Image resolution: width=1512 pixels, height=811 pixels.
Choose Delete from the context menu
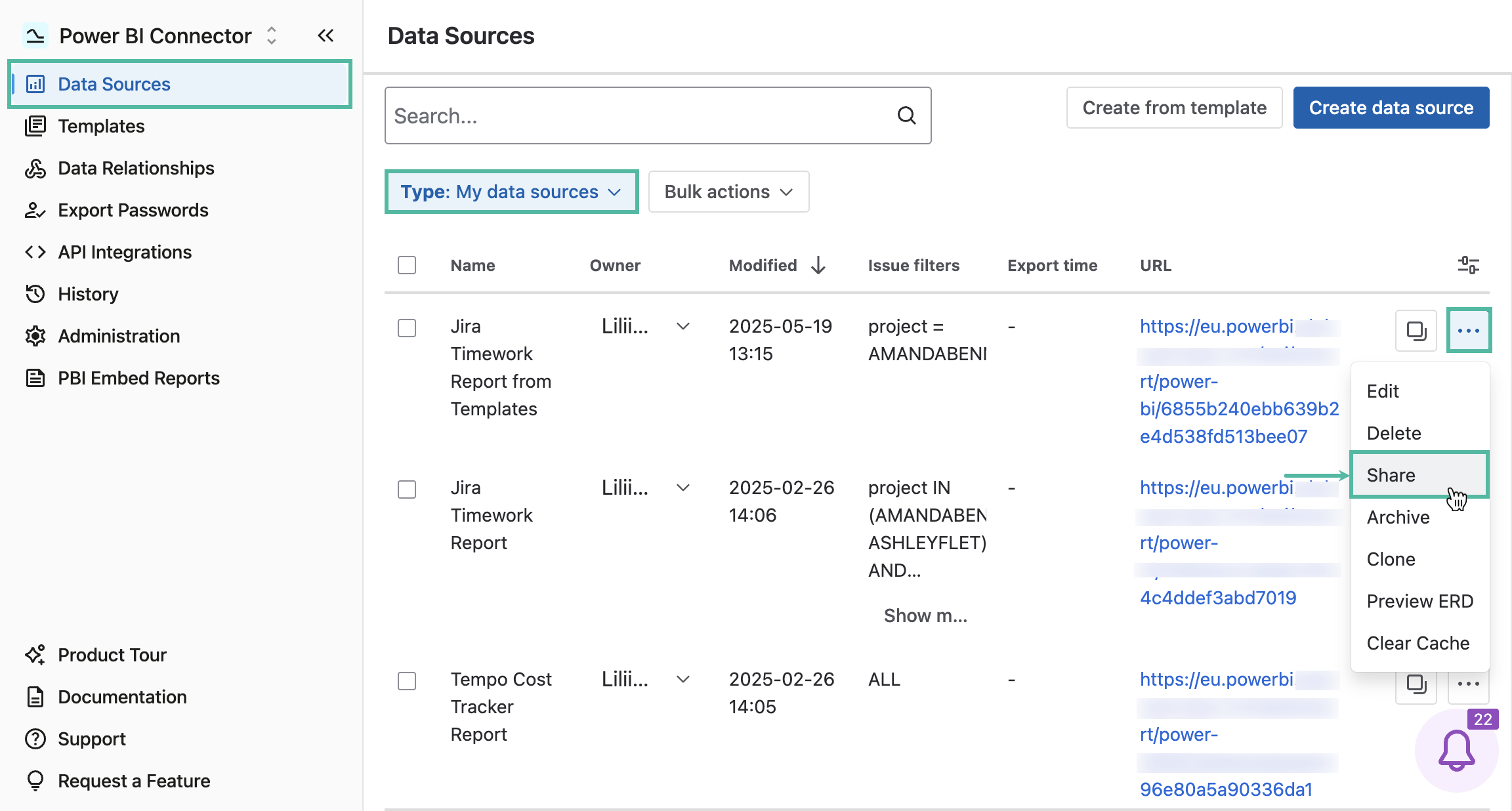point(1419,433)
